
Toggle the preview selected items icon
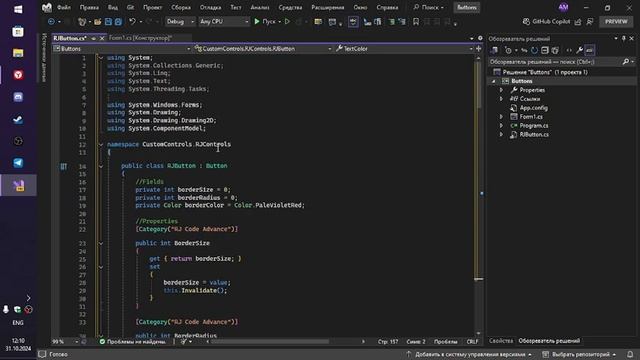pyautogui.click(x=590, y=50)
